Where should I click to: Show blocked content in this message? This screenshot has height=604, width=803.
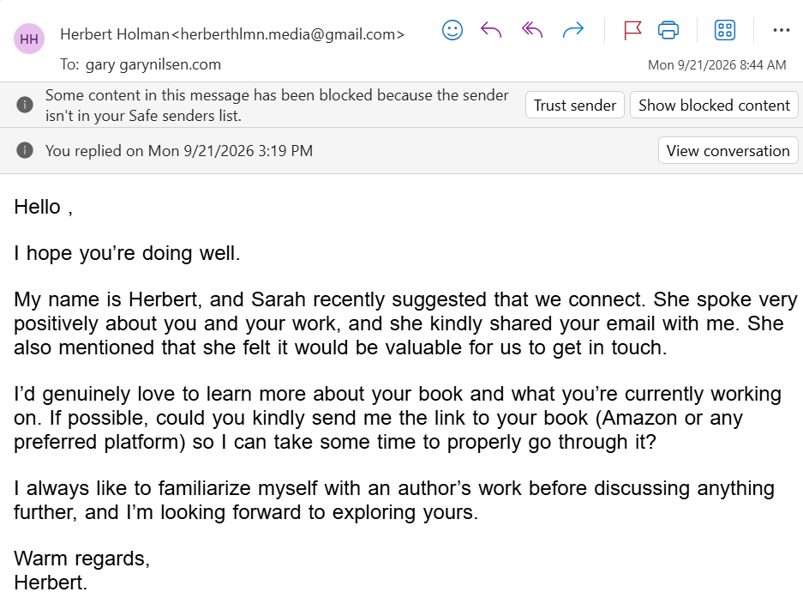(714, 105)
